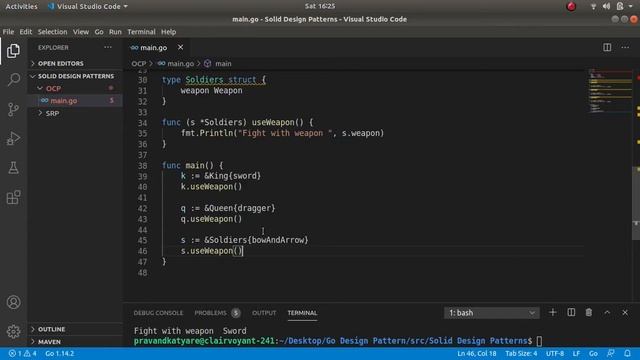Open the volume indicator in top bar
This screenshot has width=640, height=360.
[x=607, y=6]
